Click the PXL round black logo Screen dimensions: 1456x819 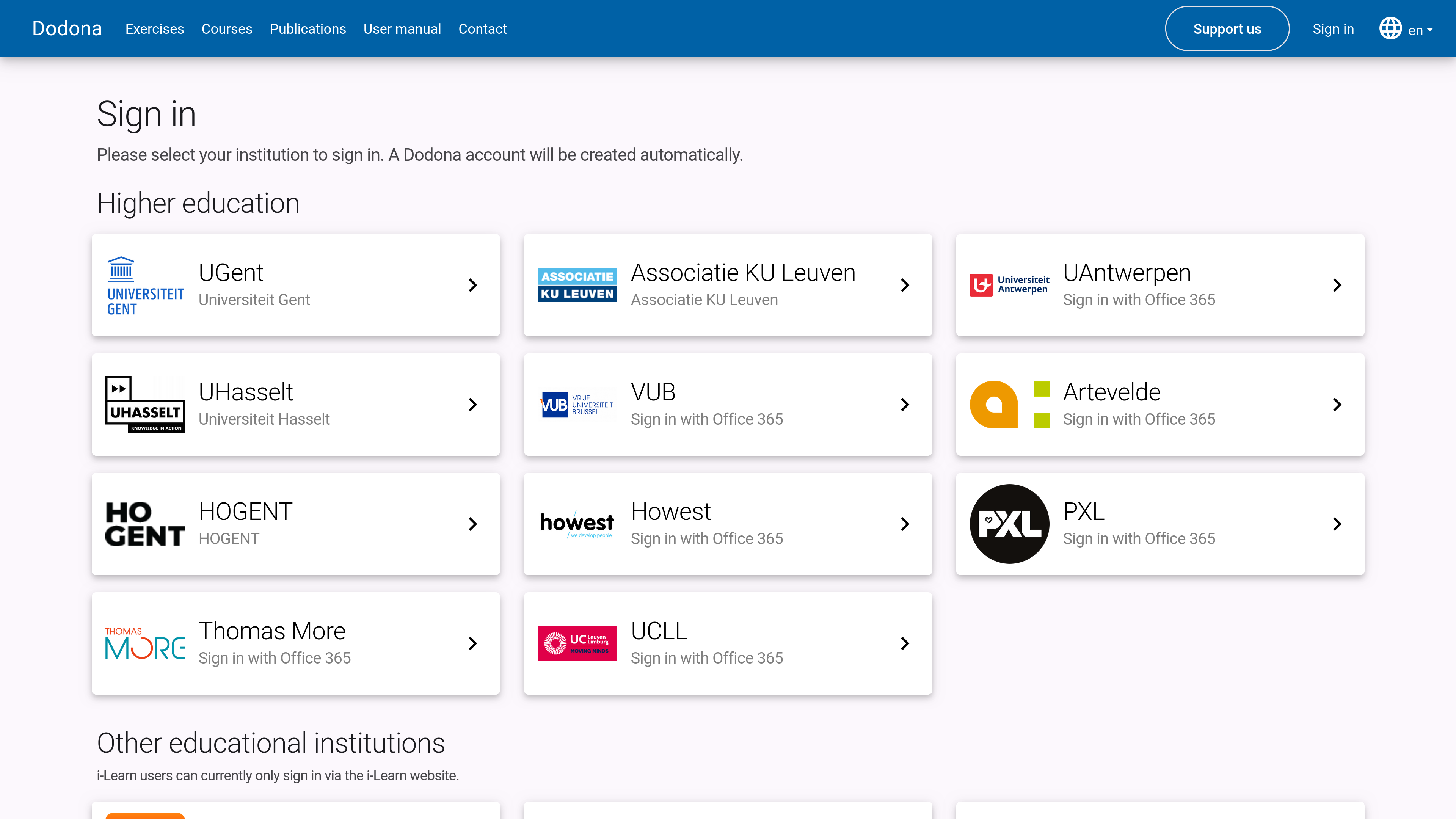[x=1009, y=524]
